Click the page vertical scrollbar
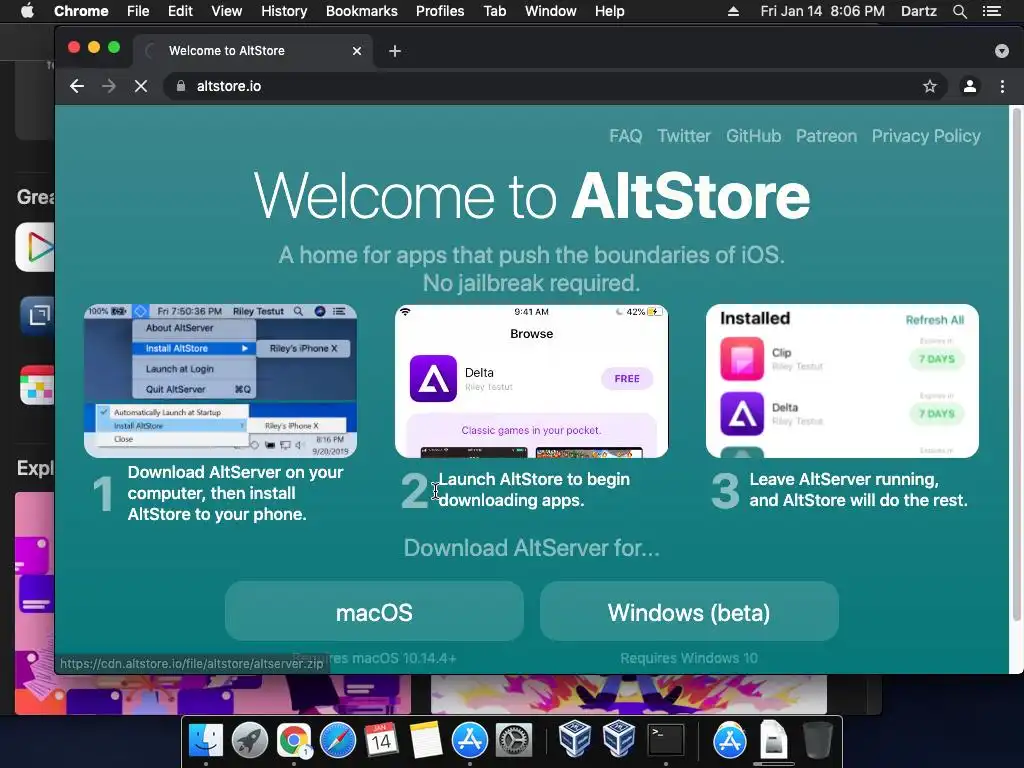Screen dimensions: 1024x768 click(1016, 366)
